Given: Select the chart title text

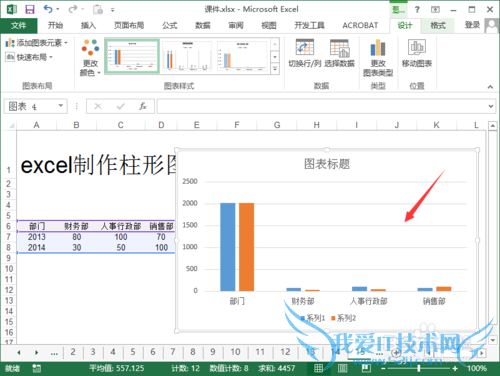Looking at the screenshot, I should [x=327, y=164].
